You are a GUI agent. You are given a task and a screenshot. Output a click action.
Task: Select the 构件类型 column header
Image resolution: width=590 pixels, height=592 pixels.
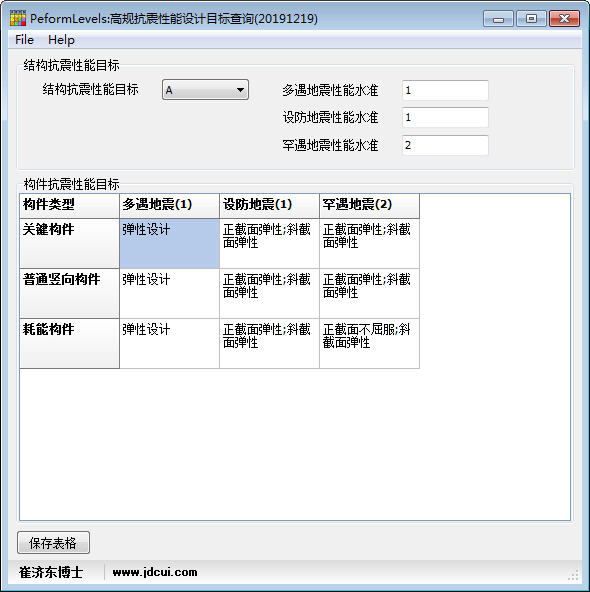coord(69,206)
